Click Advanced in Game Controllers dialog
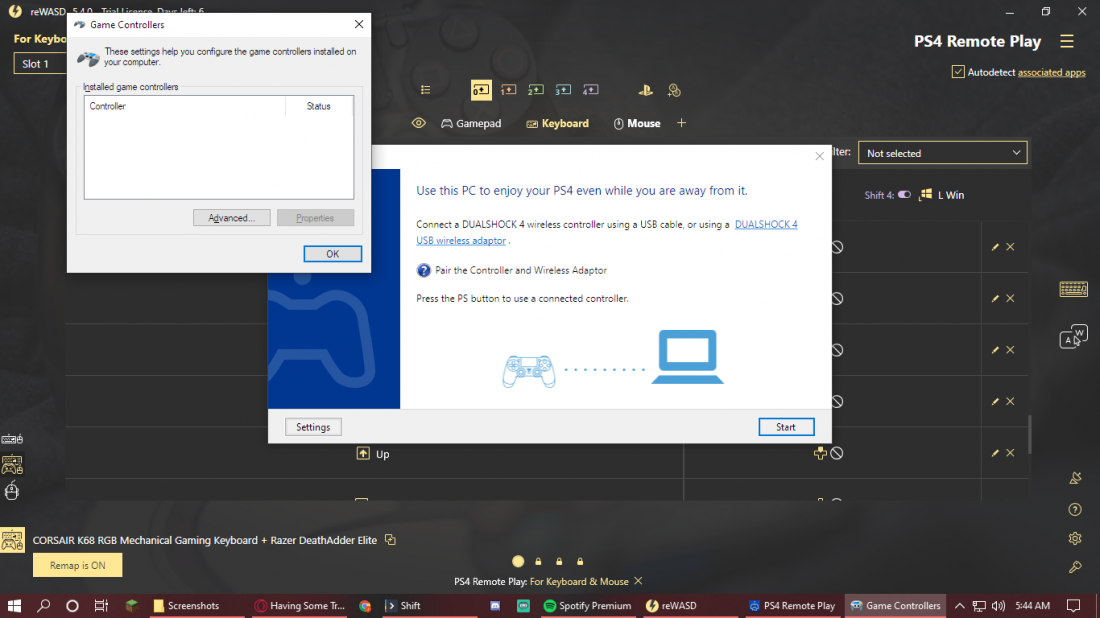Image resolution: width=1100 pixels, height=618 pixels. 232,218
